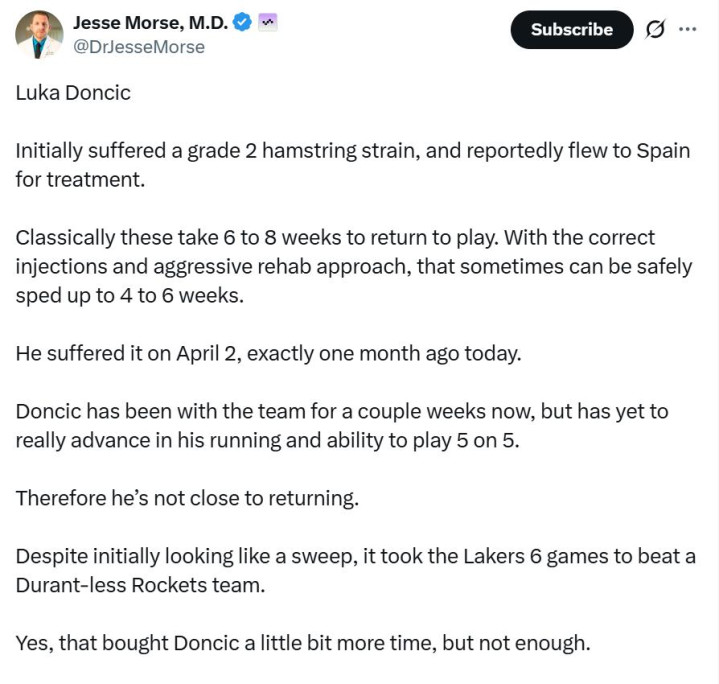Click the 'Initially suffered a grade 2' sentence
Screen dimensions: 719x684
pos(353,151)
